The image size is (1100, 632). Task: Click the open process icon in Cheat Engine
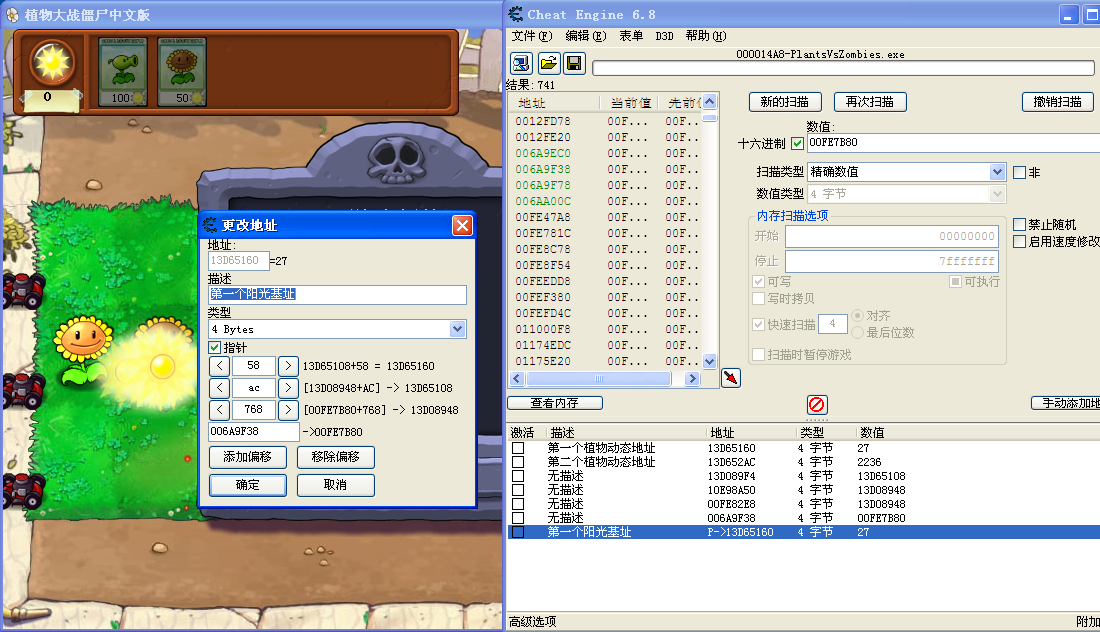[x=521, y=64]
